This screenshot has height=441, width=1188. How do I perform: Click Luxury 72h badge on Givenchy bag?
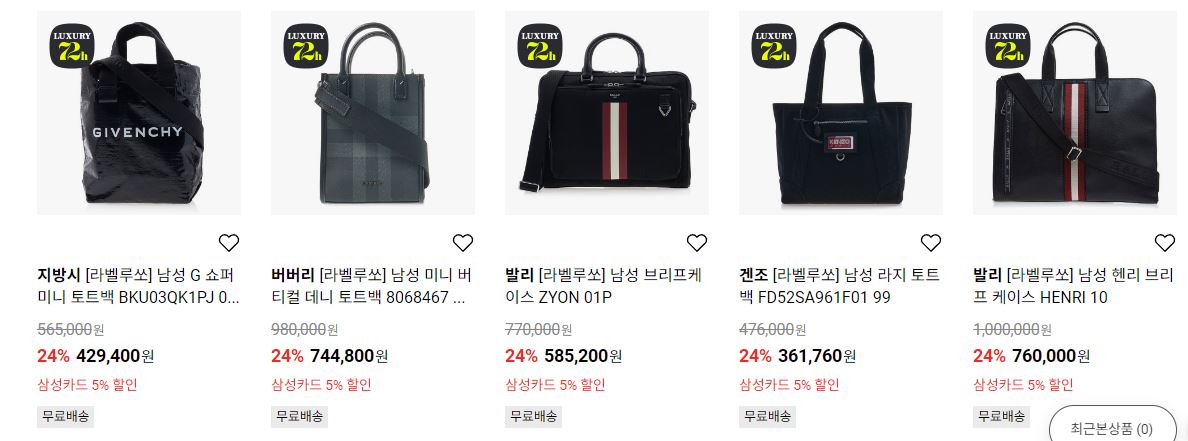click(73, 45)
